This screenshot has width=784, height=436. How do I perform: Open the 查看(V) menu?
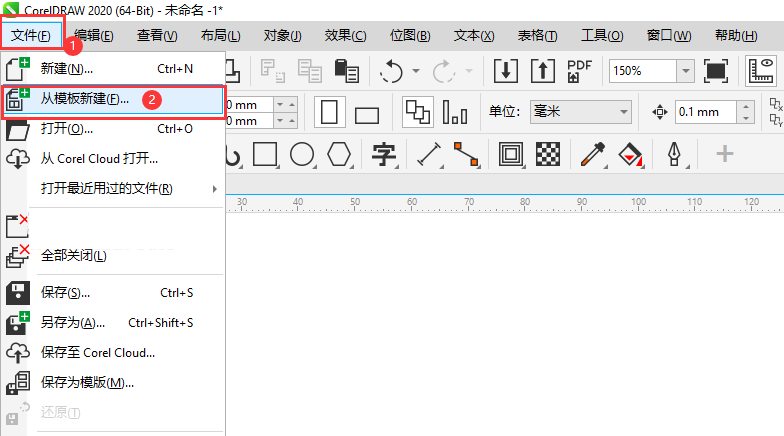[x=157, y=36]
